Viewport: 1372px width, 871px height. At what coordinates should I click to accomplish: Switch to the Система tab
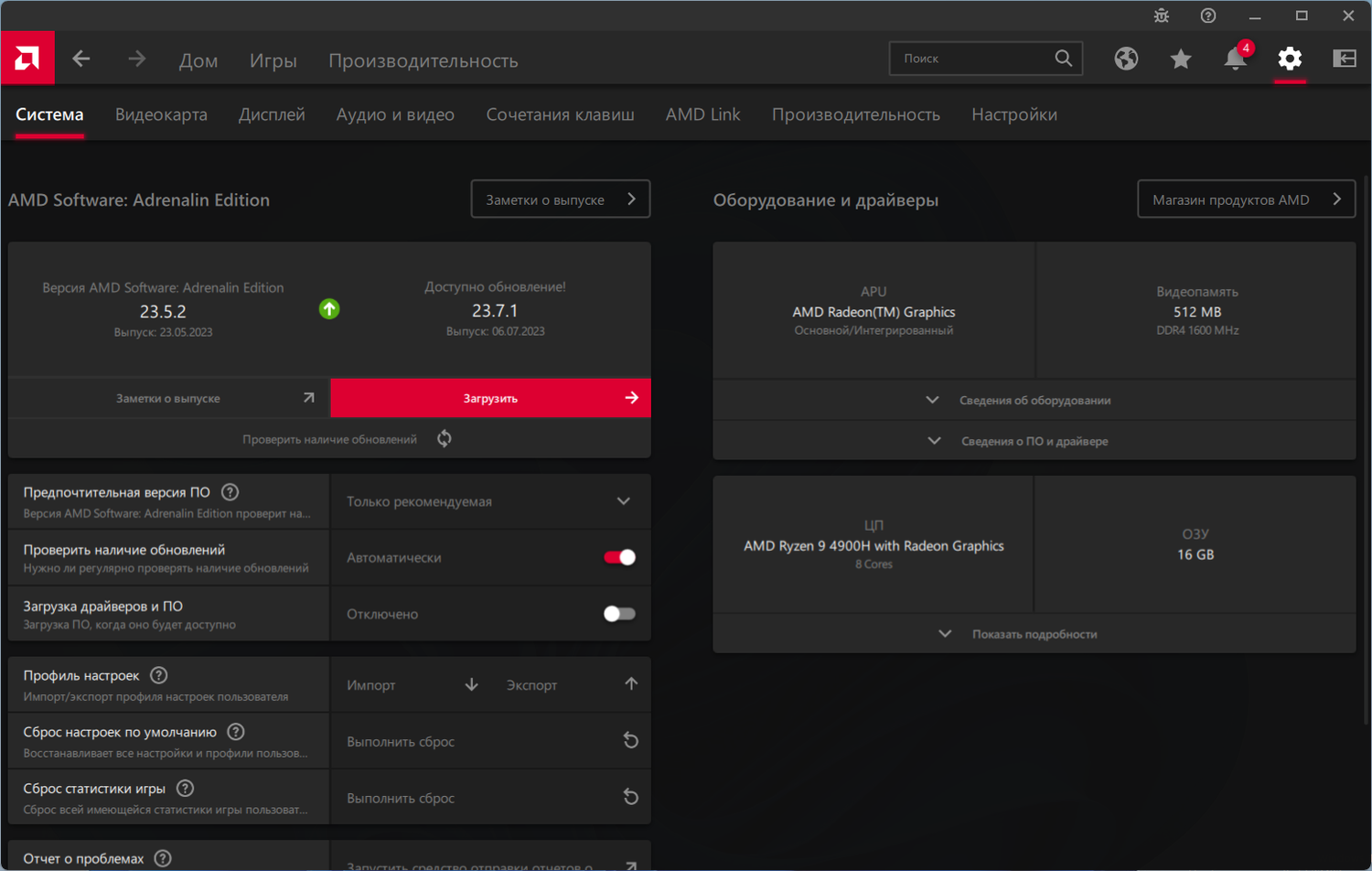tap(49, 114)
